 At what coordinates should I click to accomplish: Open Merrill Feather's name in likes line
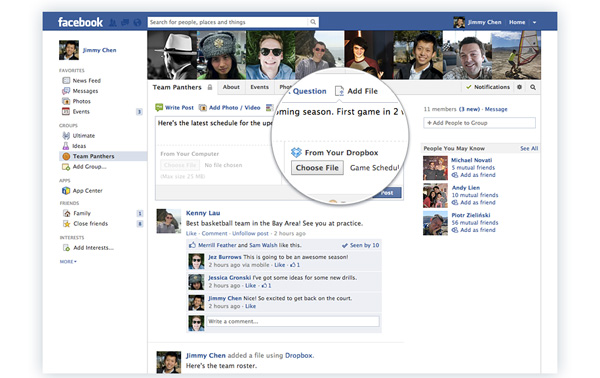pos(217,245)
